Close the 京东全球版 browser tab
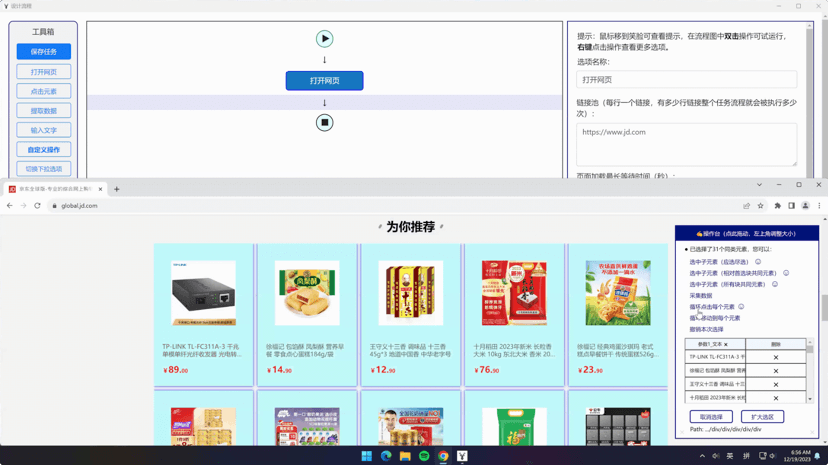Image resolution: width=828 pixels, height=465 pixels. point(100,189)
